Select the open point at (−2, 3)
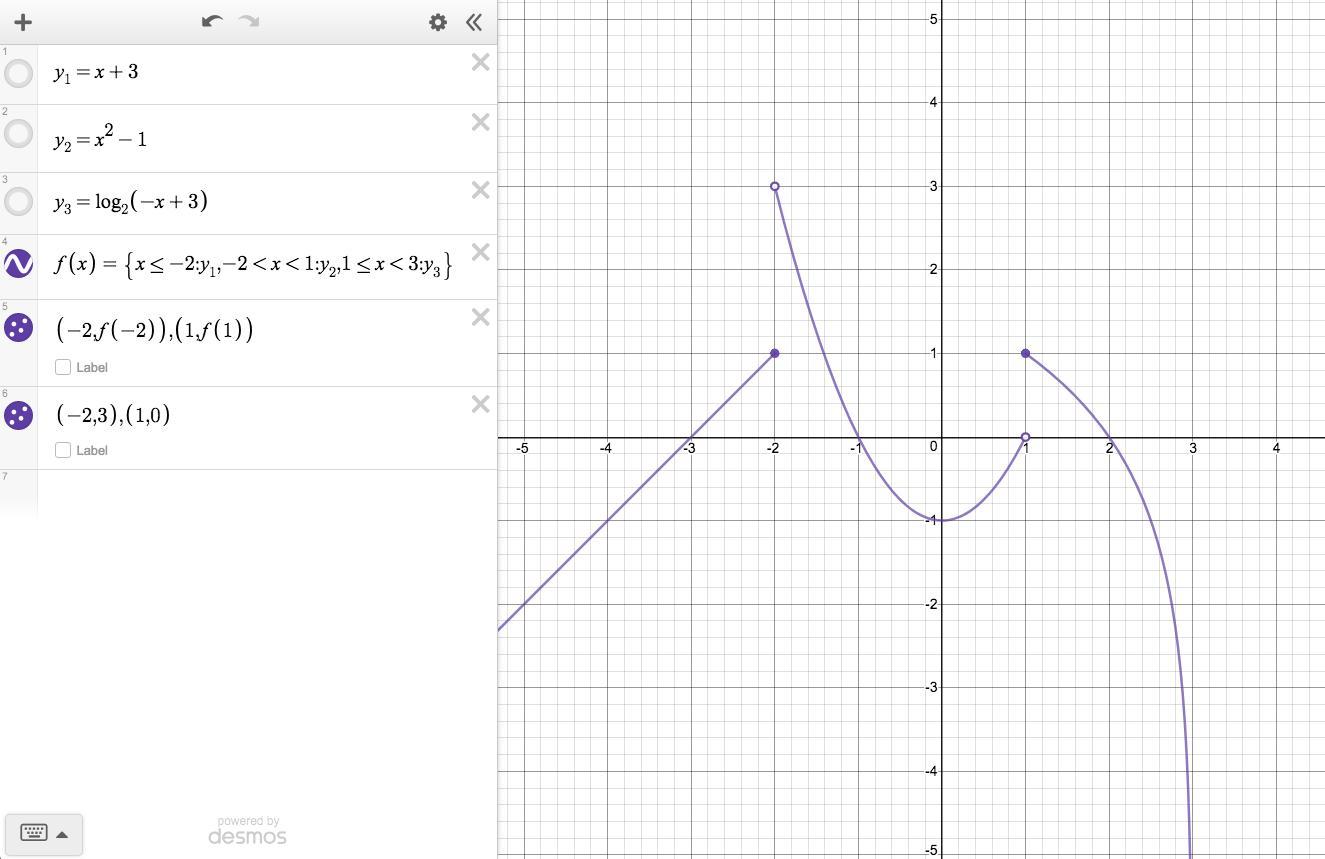The width and height of the screenshot is (1325, 859). 775,186
